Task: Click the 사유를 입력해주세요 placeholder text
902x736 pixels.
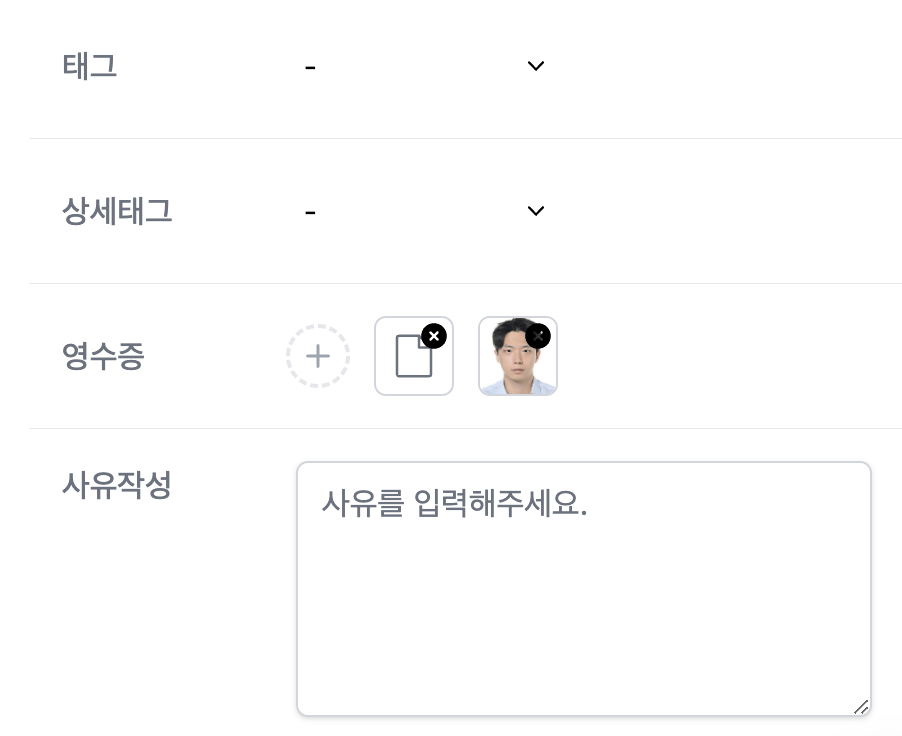Action: [x=454, y=503]
